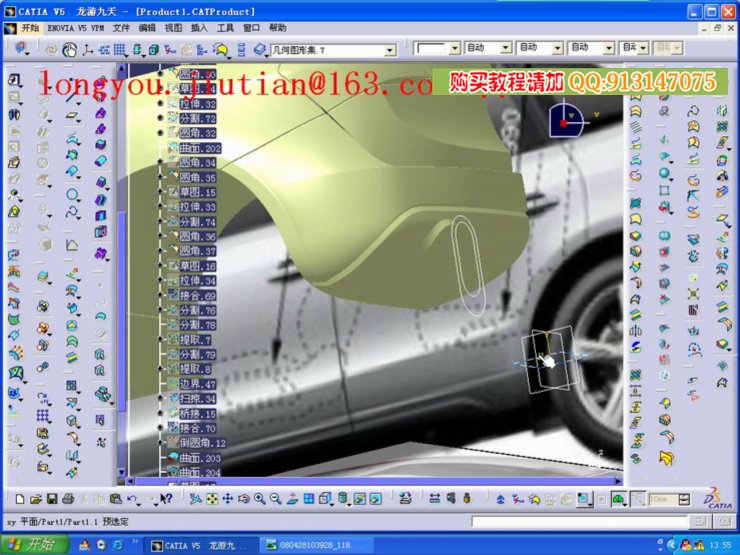740x555 pixels.
Task: Click the Save icon in bottom toolbar
Action: pyautogui.click(x=51, y=498)
